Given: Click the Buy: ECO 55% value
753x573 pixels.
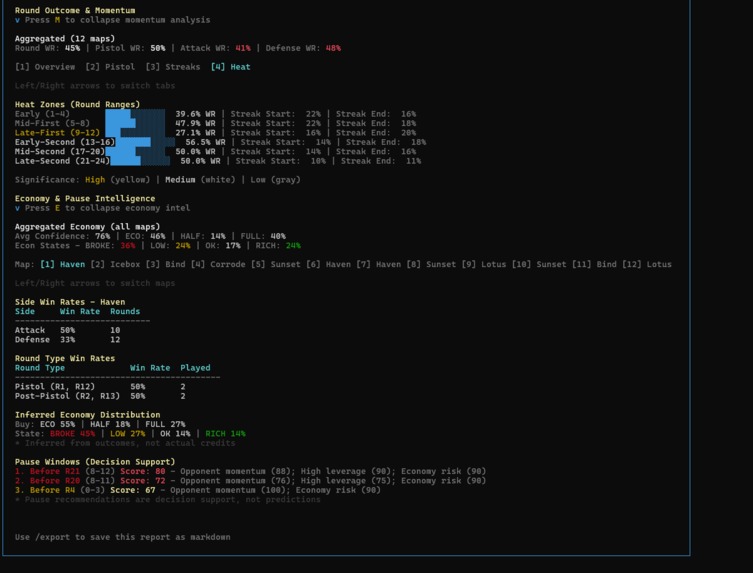Looking at the screenshot, I should tap(45, 424).
